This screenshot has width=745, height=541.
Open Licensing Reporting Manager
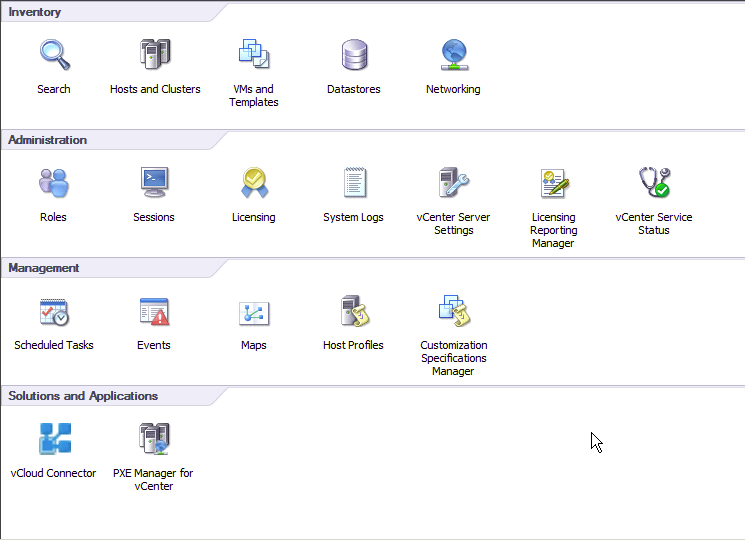[x=554, y=183]
